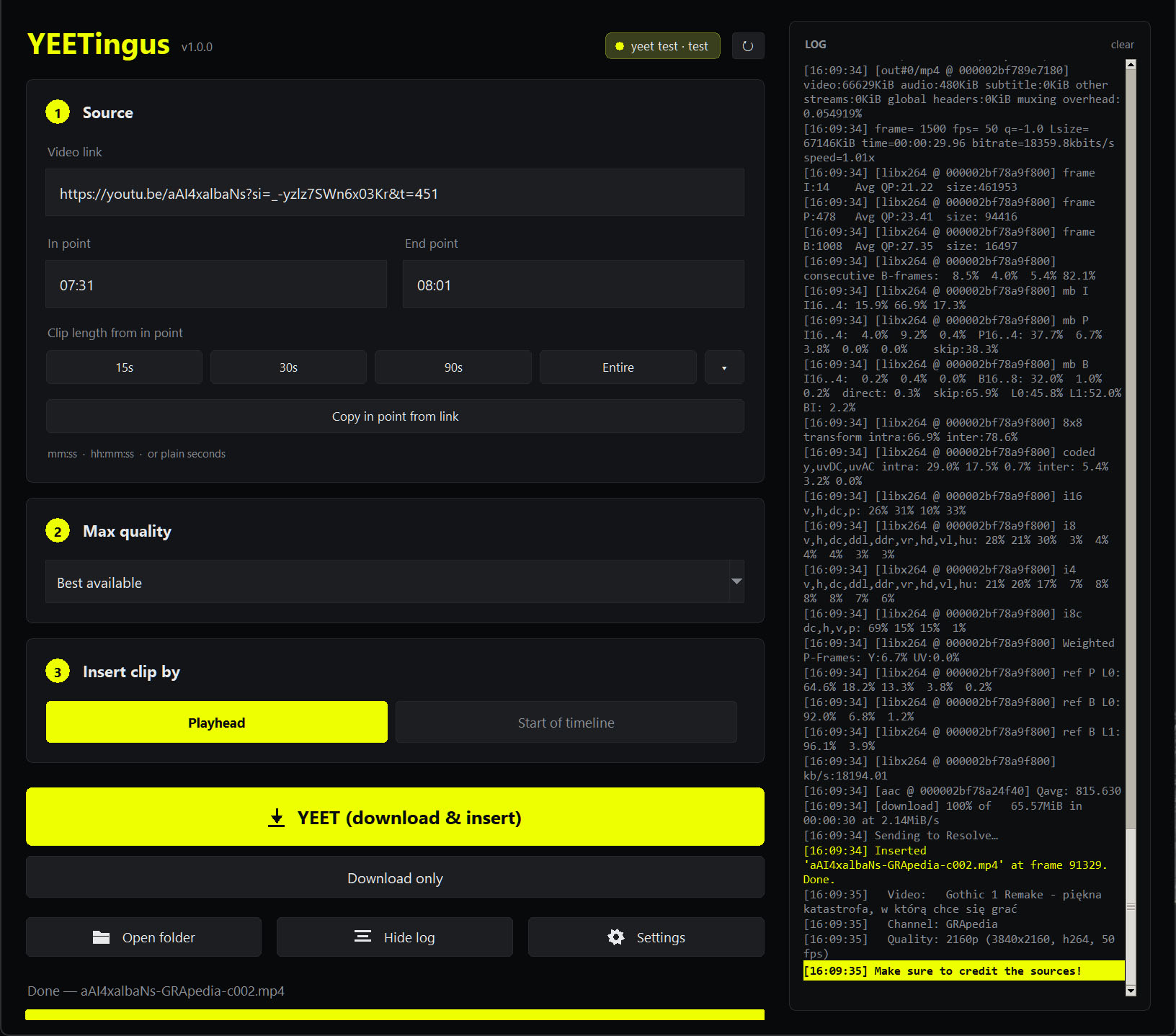Click Copy in point from link
The width and height of the screenshot is (1176, 1036).
[395, 416]
